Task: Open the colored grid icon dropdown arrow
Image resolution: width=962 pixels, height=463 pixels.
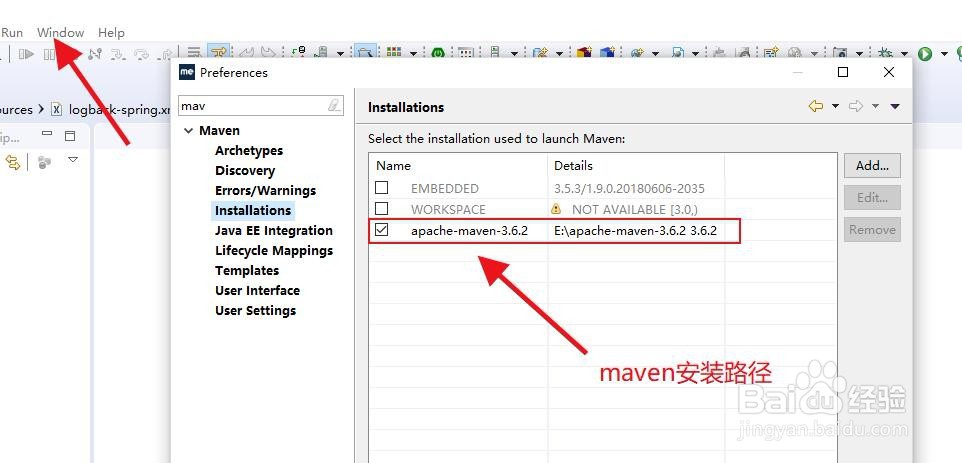Action: [x=413, y=54]
